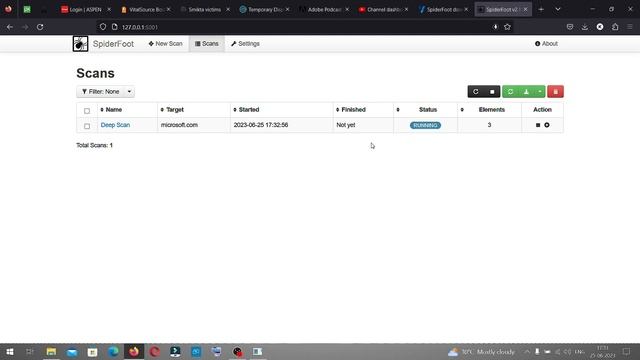Open the About page
This screenshot has width=640, height=360.
coord(546,44)
